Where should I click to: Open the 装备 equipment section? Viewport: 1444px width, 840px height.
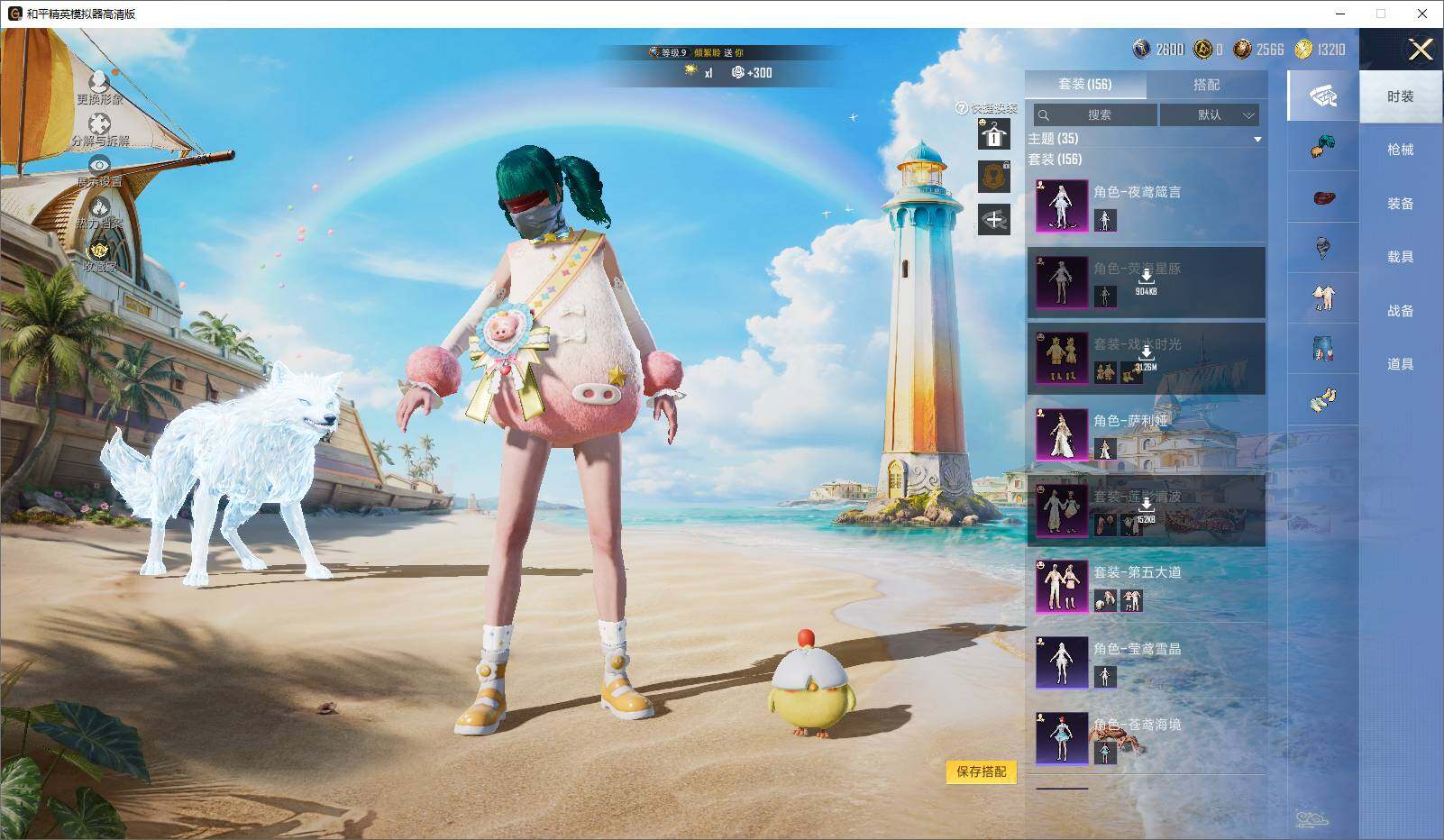point(1401,204)
